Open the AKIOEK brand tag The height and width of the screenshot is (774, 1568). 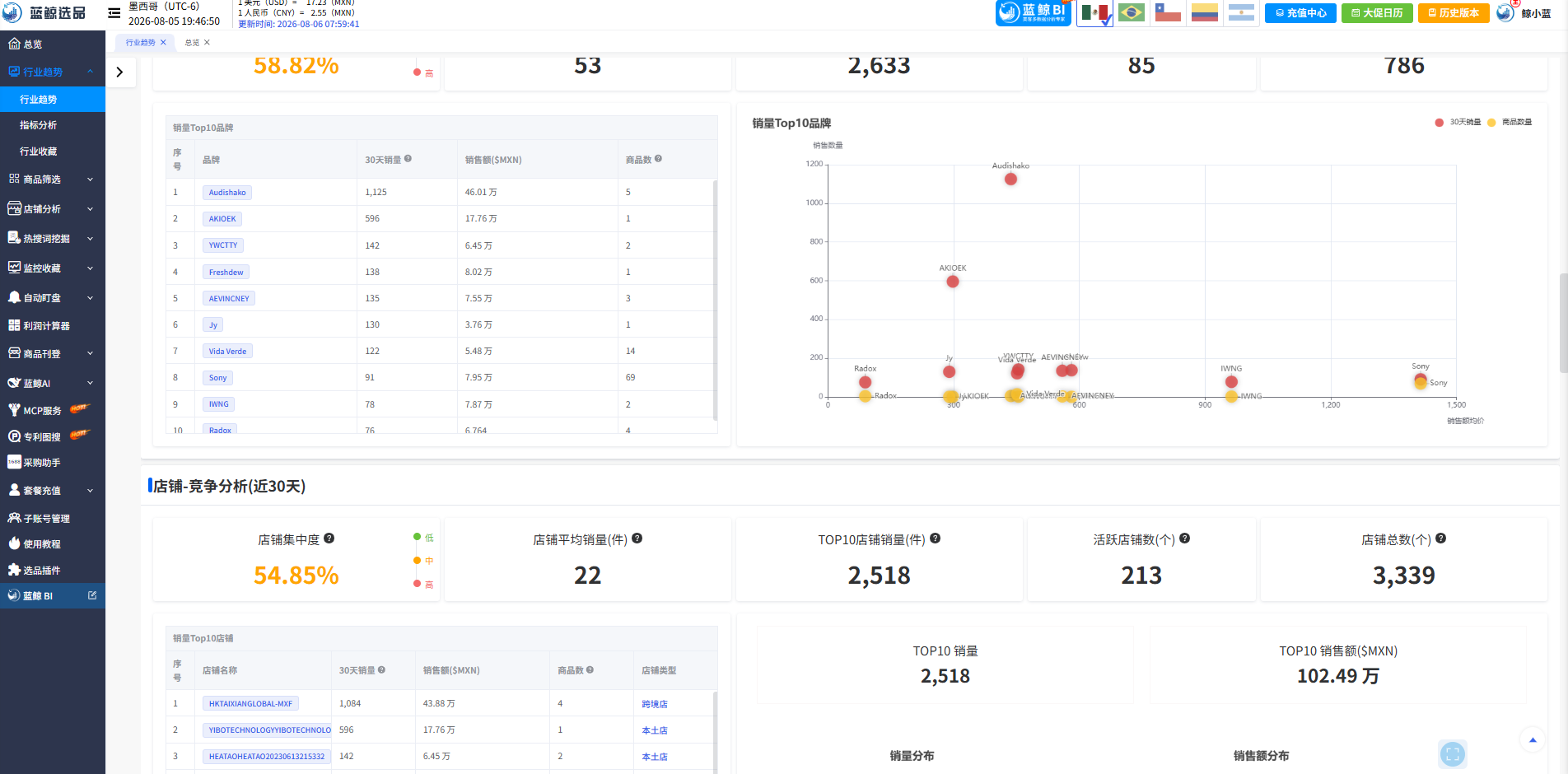tap(222, 219)
